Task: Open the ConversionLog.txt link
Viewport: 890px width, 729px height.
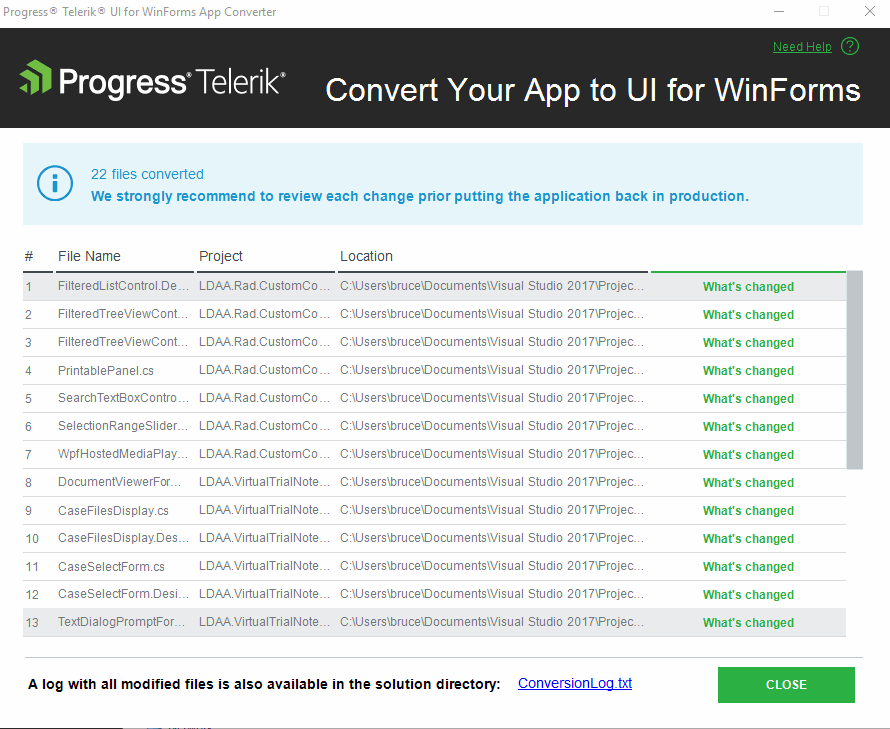Action: click(x=575, y=684)
